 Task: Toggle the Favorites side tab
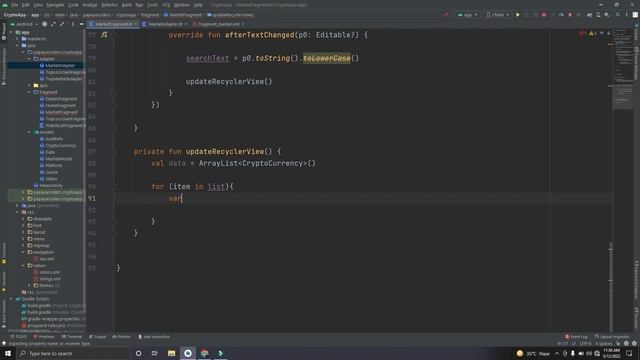click(4, 282)
